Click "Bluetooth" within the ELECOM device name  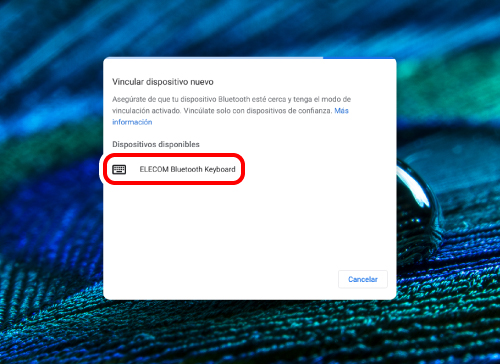point(186,169)
